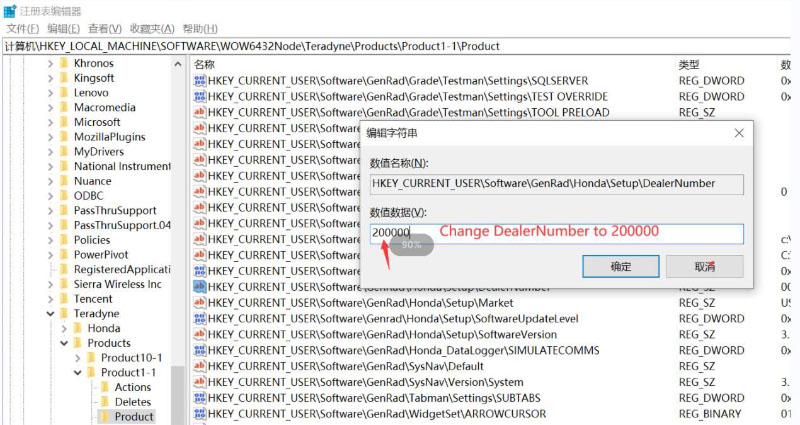Viewport: 800px width, 425px height.
Task: Click the DWORD icon of SIMULATECOMMS value
Action: point(199,351)
